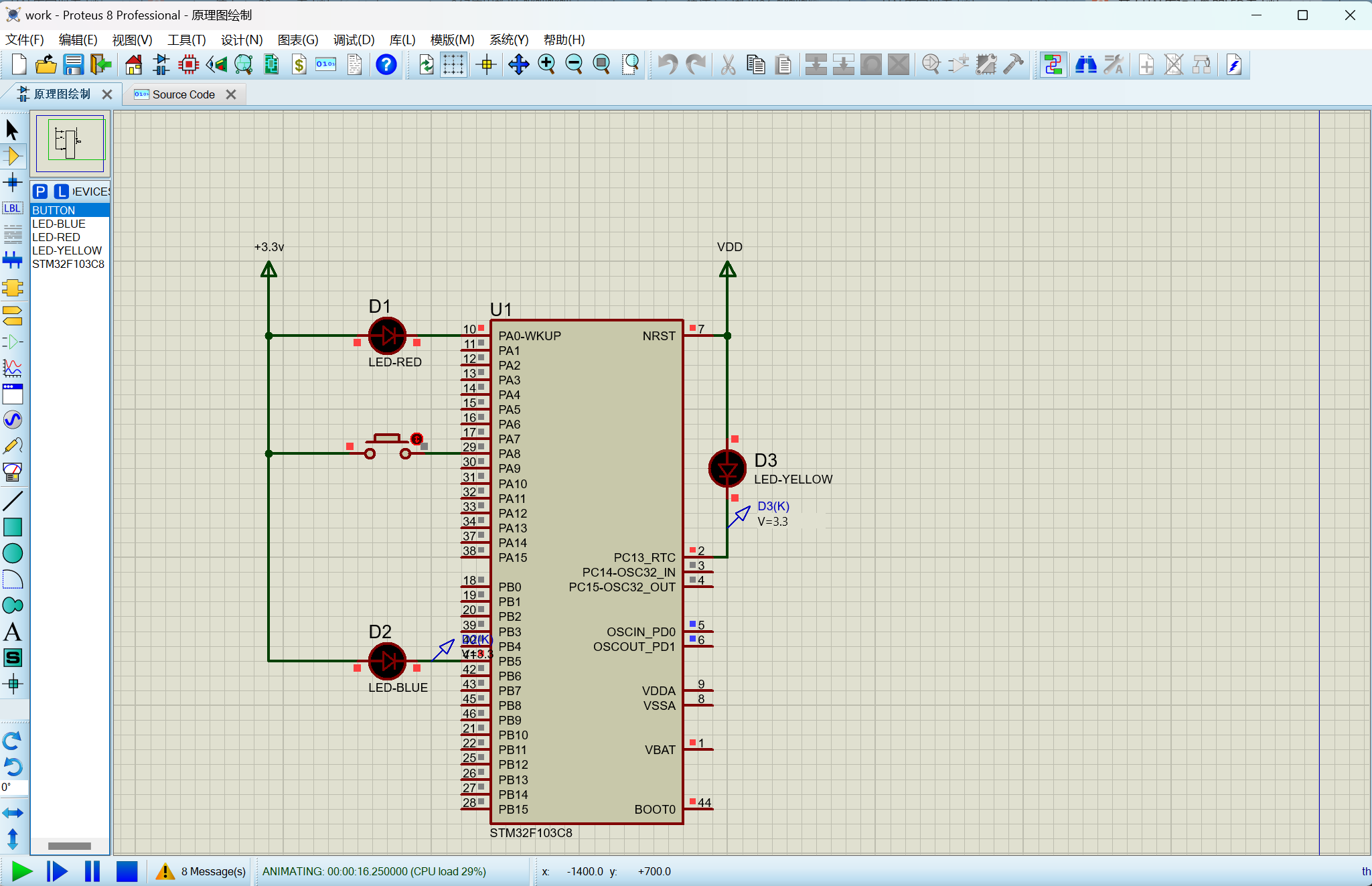
Task: Select the 2D text tool
Action: (x=13, y=632)
